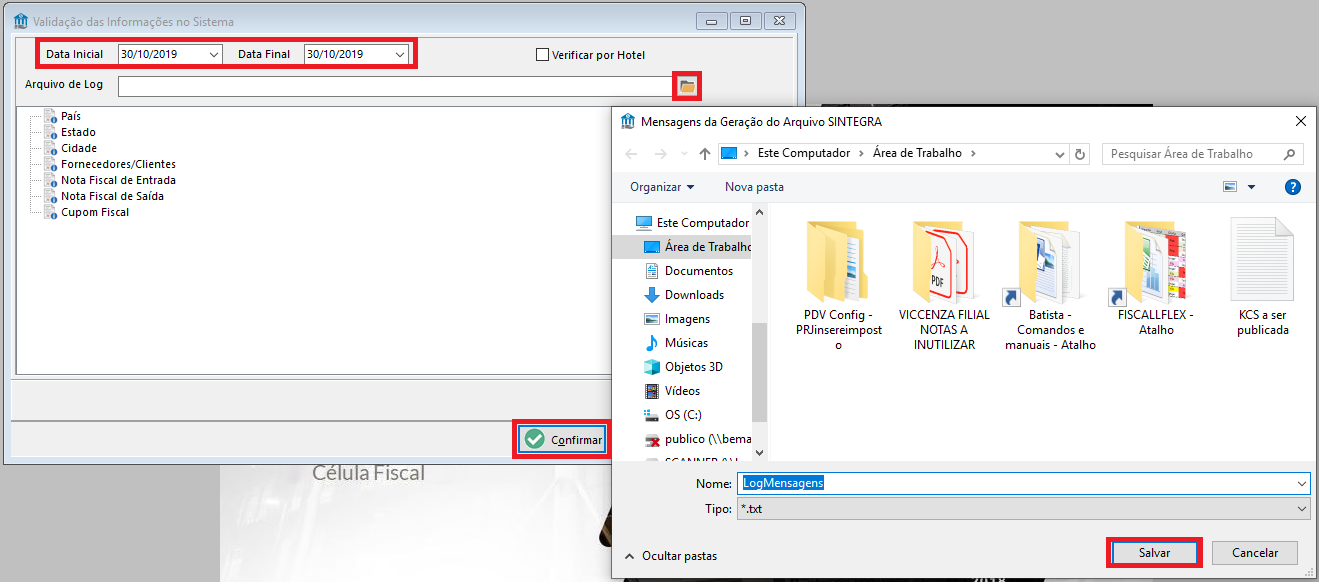Open the Organizar menu dropdown
Viewport: 1319px width, 582px height.
tap(662, 187)
